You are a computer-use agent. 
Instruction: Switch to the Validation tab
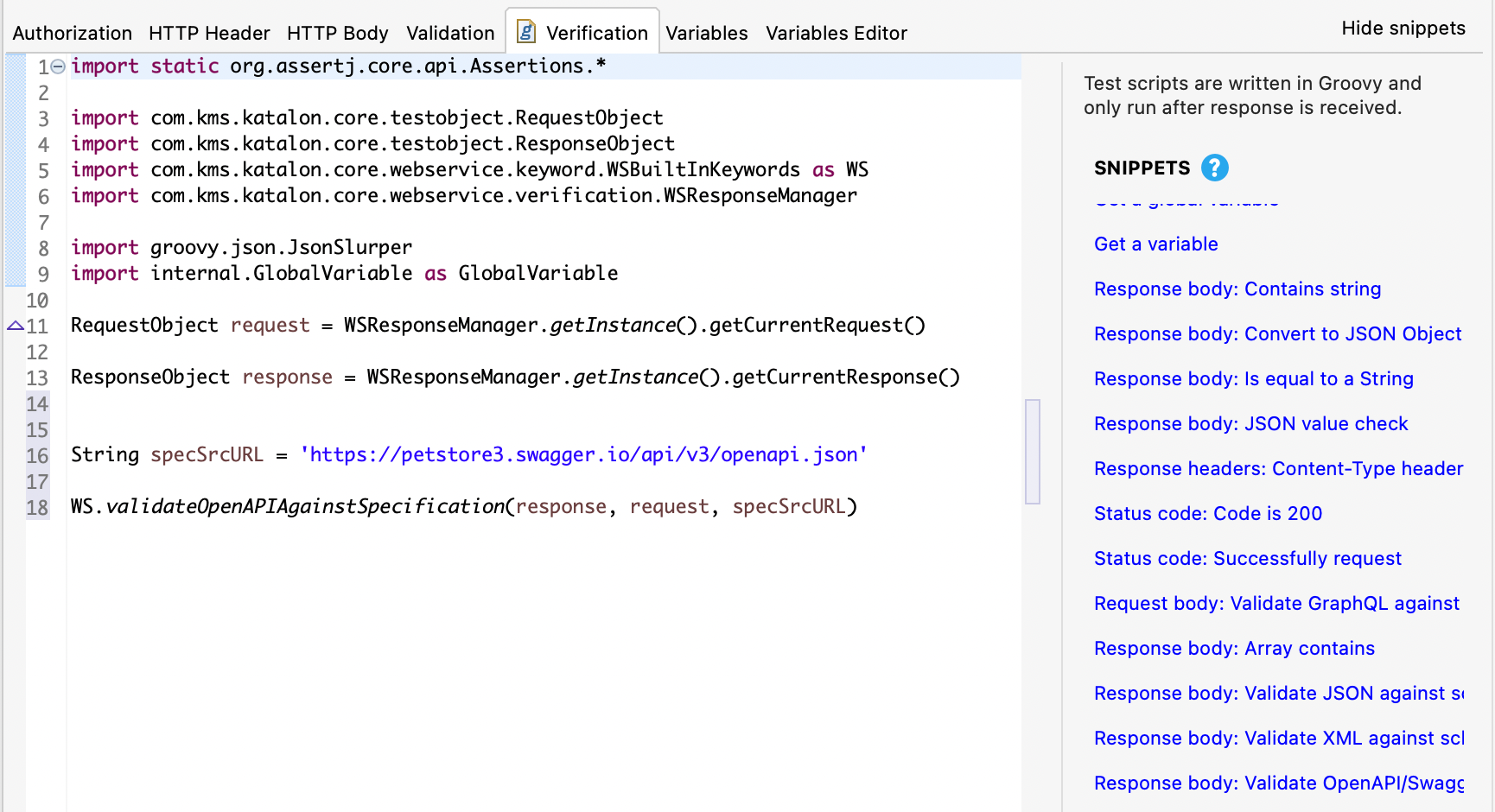click(x=450, y=33)
